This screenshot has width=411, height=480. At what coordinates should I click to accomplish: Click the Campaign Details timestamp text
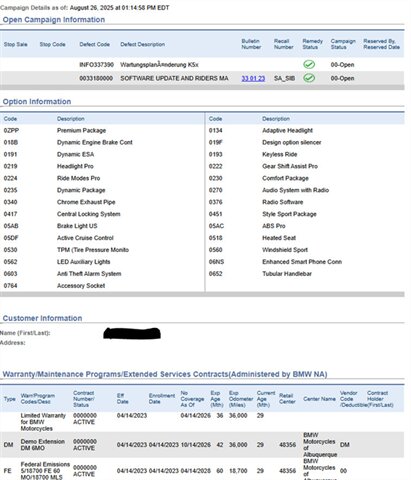point(85,7)
